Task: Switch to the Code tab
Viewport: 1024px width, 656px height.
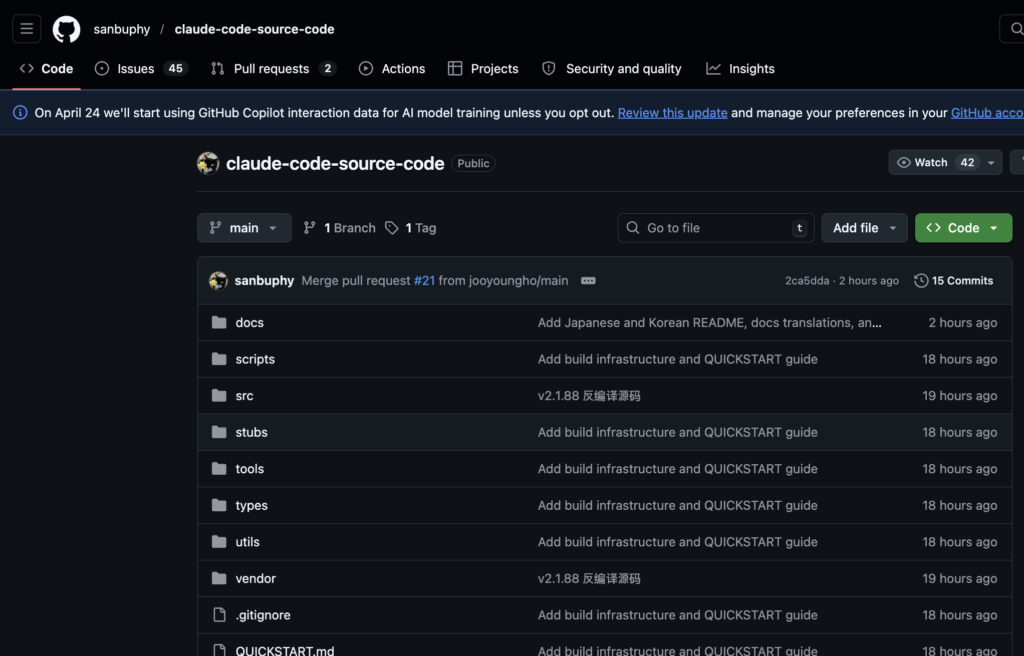Action: pyautogui.click(x=46, y=69)
